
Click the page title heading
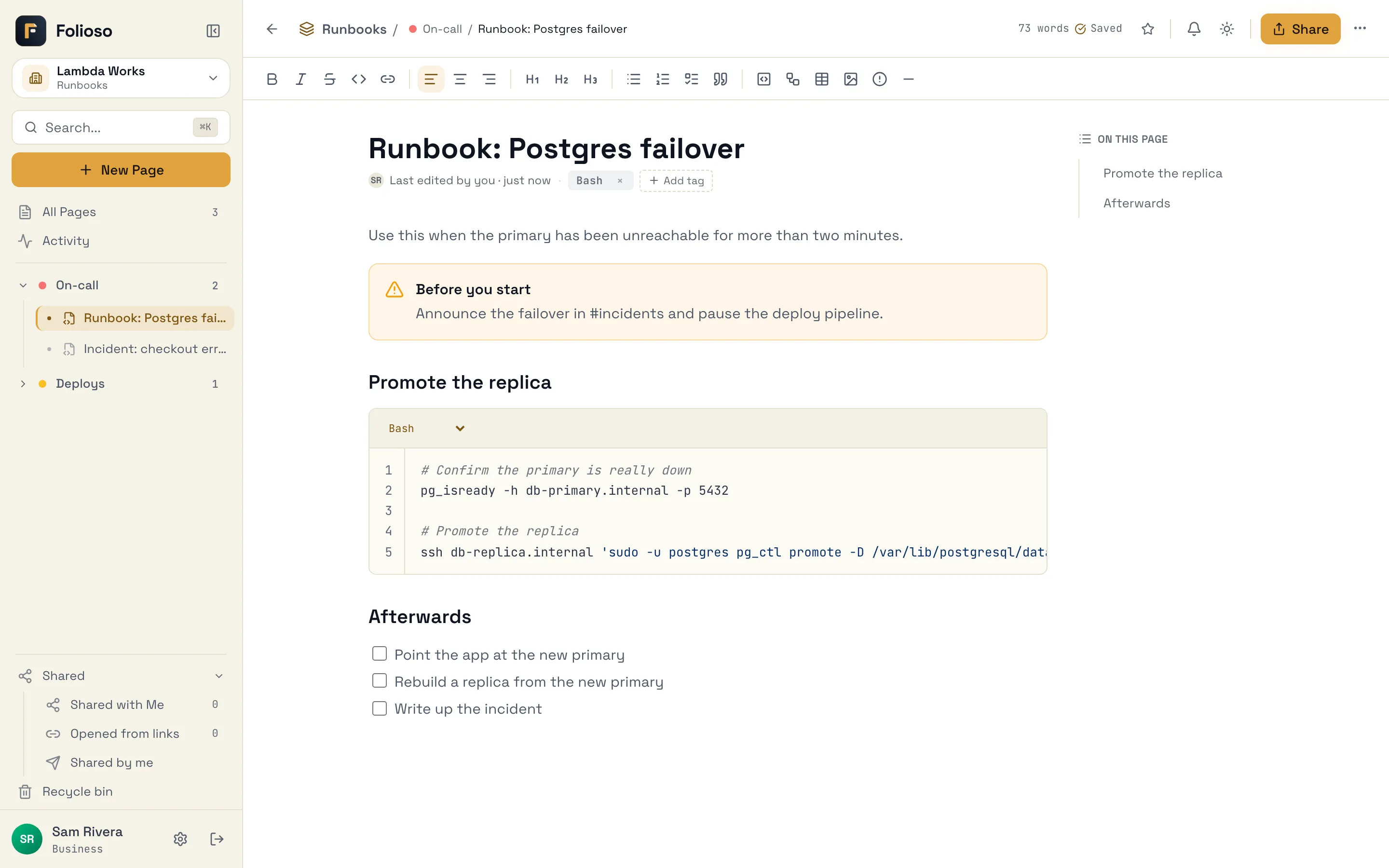tap(556, 148)
